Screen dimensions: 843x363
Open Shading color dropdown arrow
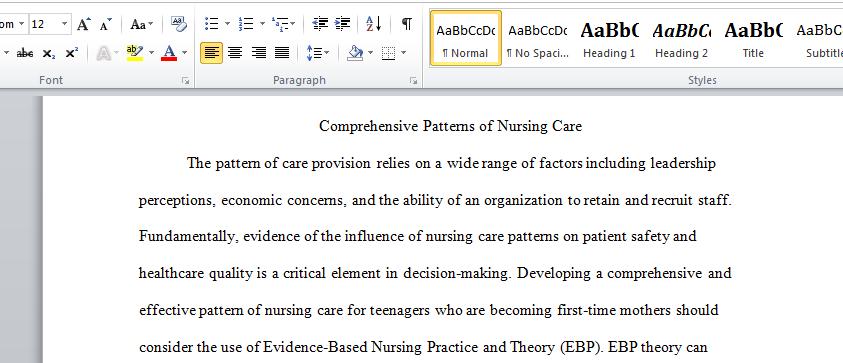click(370, 53)
